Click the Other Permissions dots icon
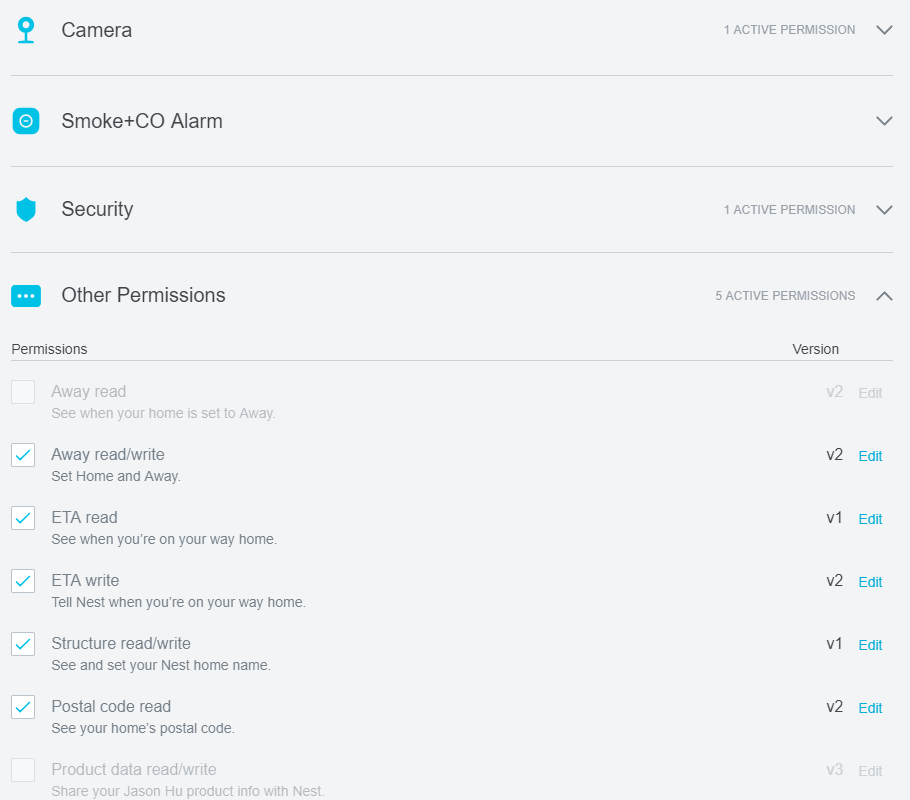910x800 pixels. (x=26, y=296)
